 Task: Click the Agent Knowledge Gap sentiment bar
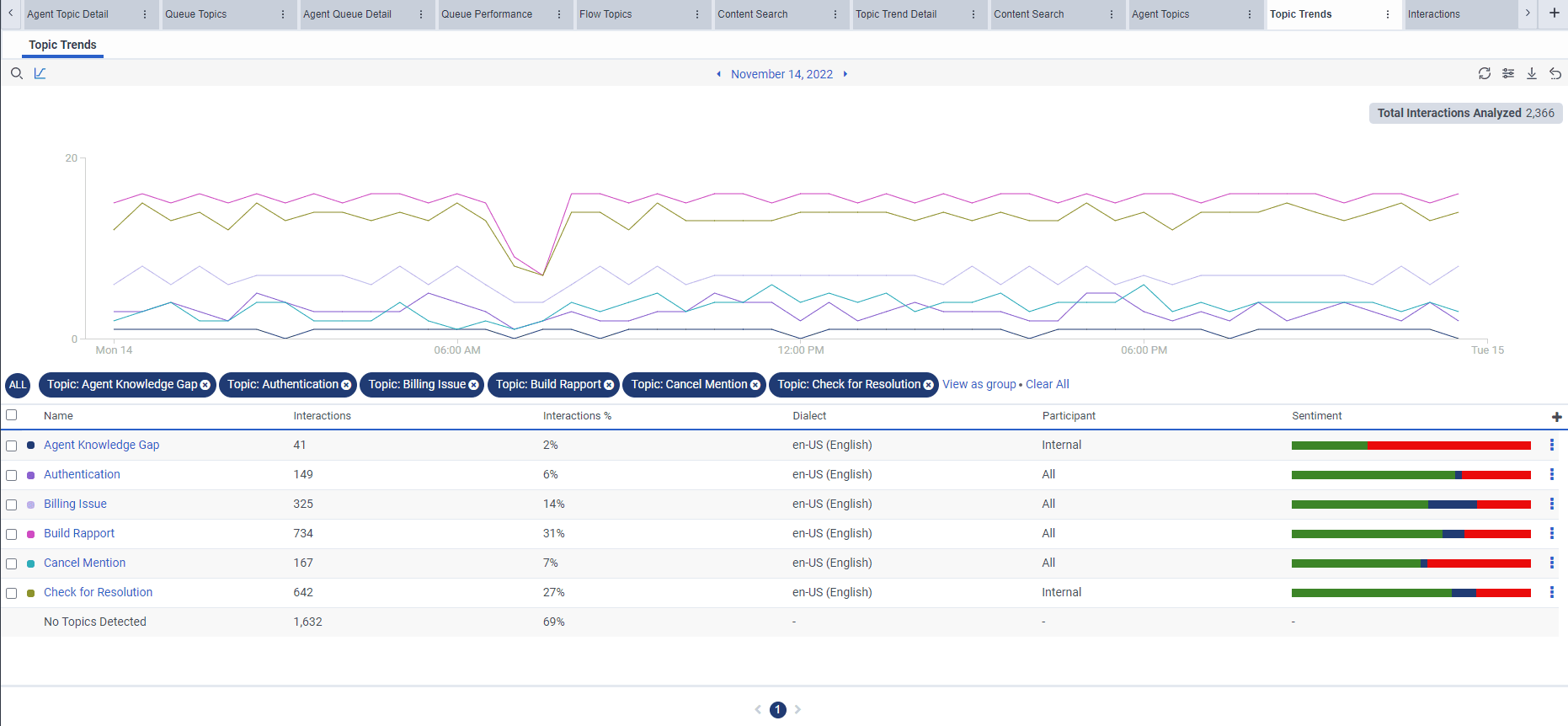(x=1411, y=446)
